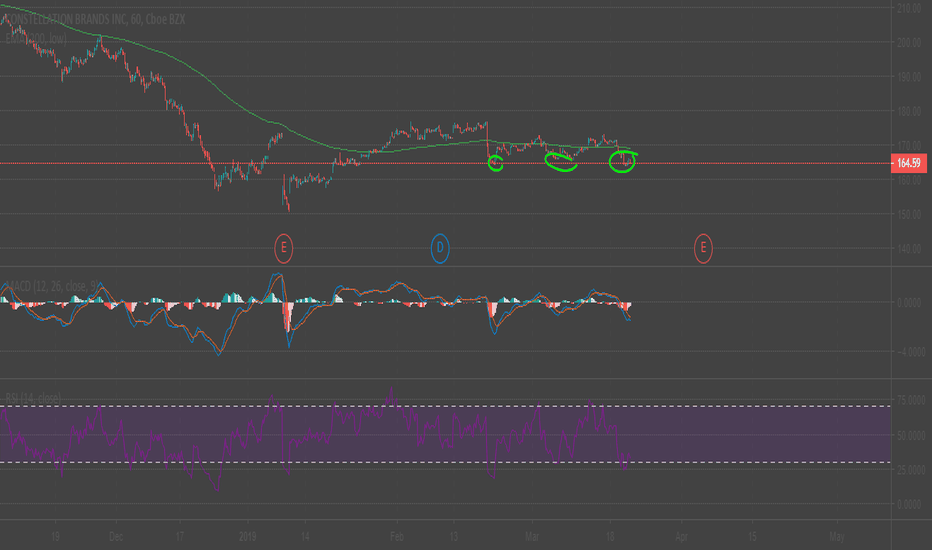Click the Feb label on time axis
The height and width of the screenshot is (550, 932).
point(396,536)
